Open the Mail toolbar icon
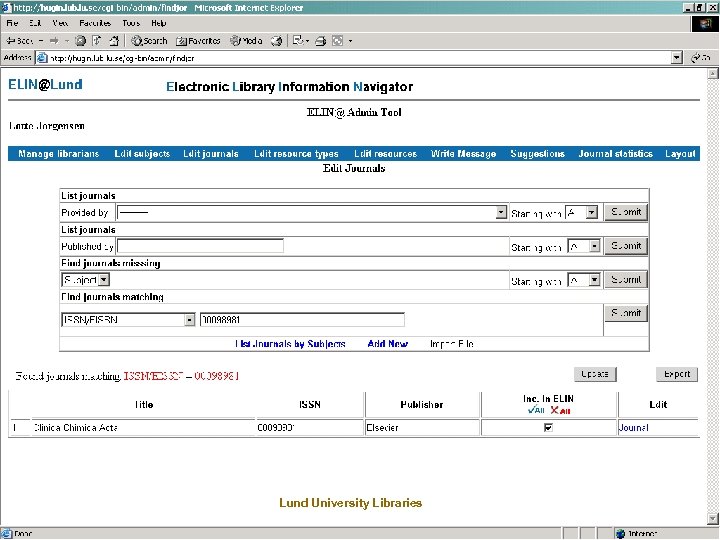Viewport: 720px width, 540px height. (x=298, y=41)
